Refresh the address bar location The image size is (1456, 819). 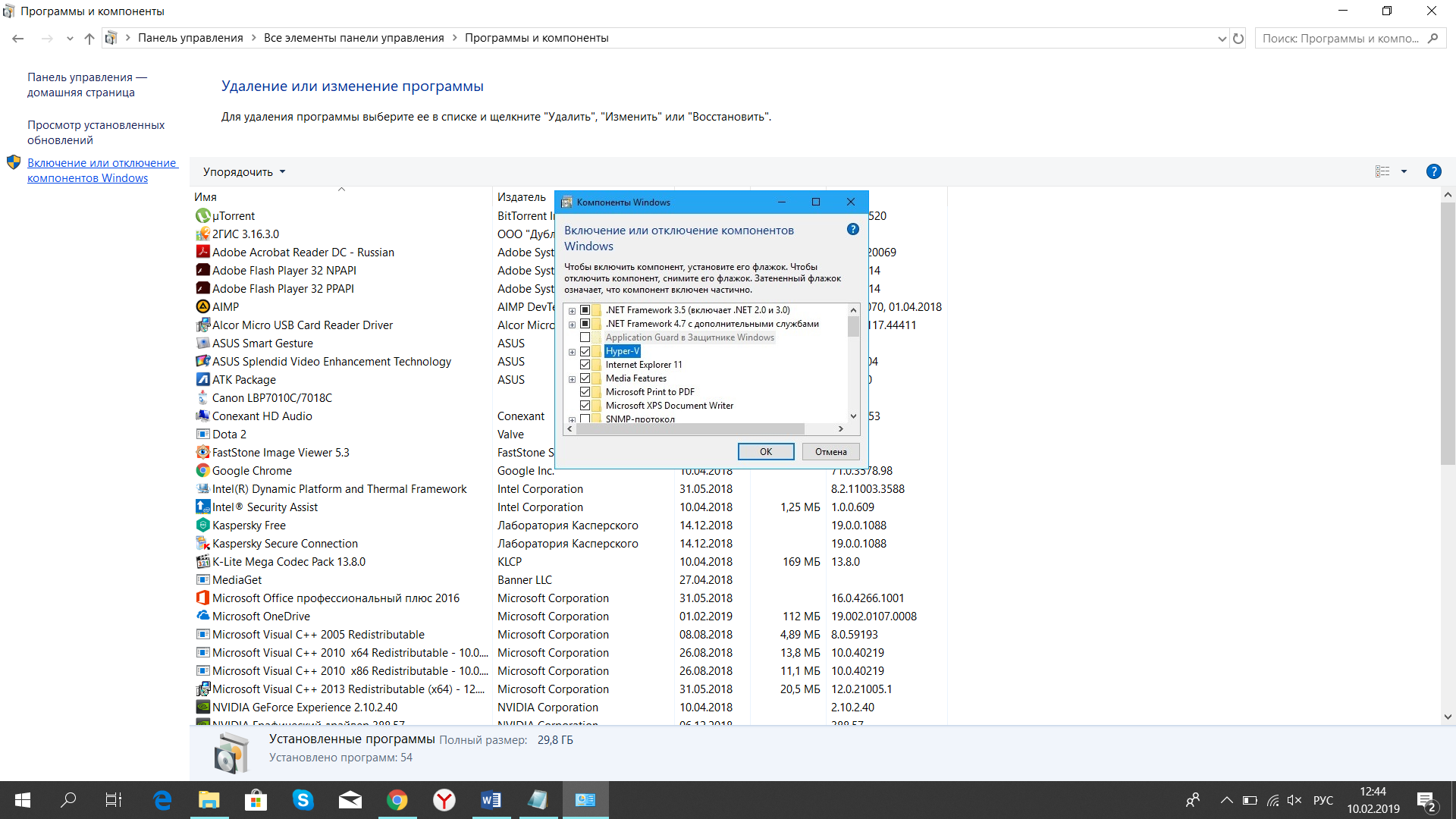(1238, 39)
